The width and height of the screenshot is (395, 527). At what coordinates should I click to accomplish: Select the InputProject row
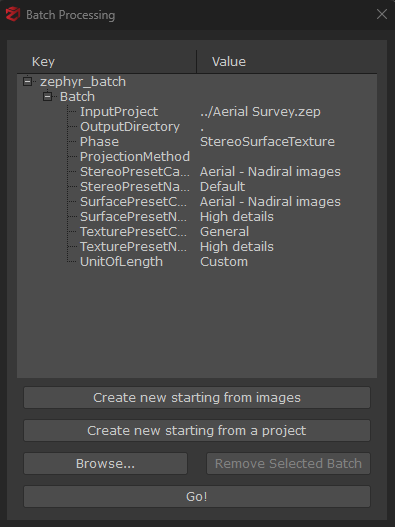(x=197, y=112)
